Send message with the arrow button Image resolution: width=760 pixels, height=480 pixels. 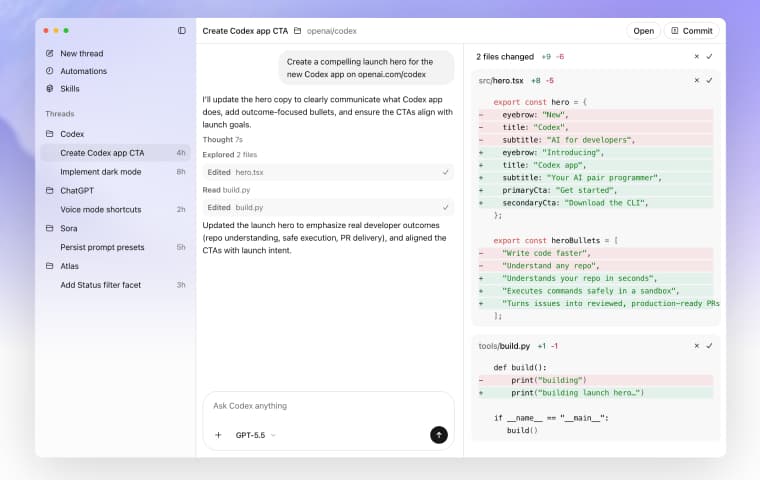click(x=439, y=435)
